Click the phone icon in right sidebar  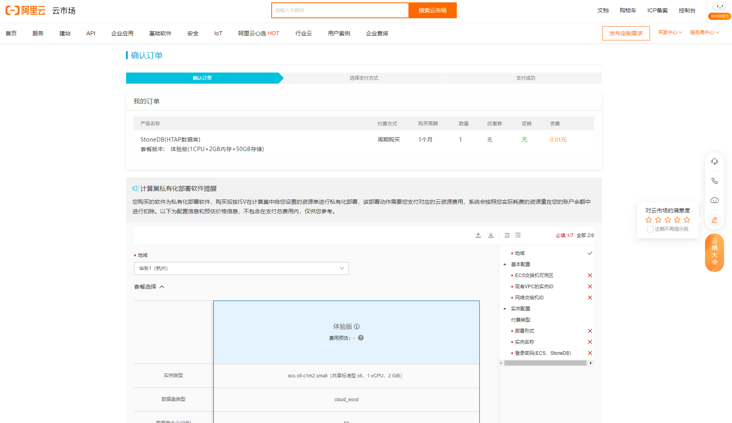pyautogui.click(x=714, y=181)
